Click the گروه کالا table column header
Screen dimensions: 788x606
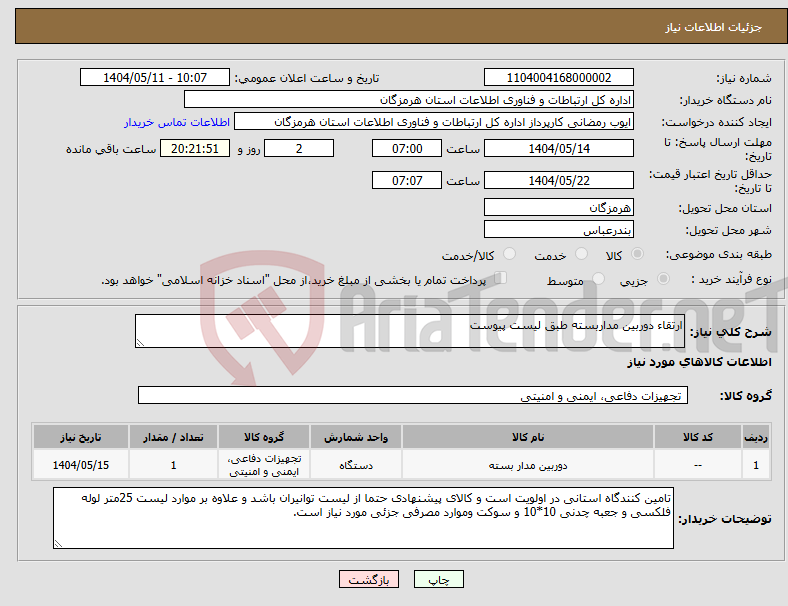[x=264, y=437]
